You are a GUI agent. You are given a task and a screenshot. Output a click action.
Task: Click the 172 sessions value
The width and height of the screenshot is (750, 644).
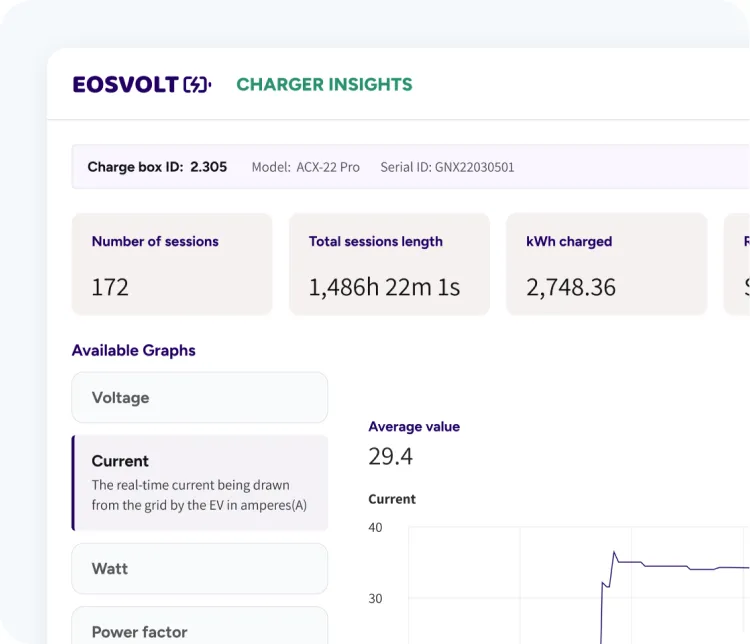click(110, 287)
